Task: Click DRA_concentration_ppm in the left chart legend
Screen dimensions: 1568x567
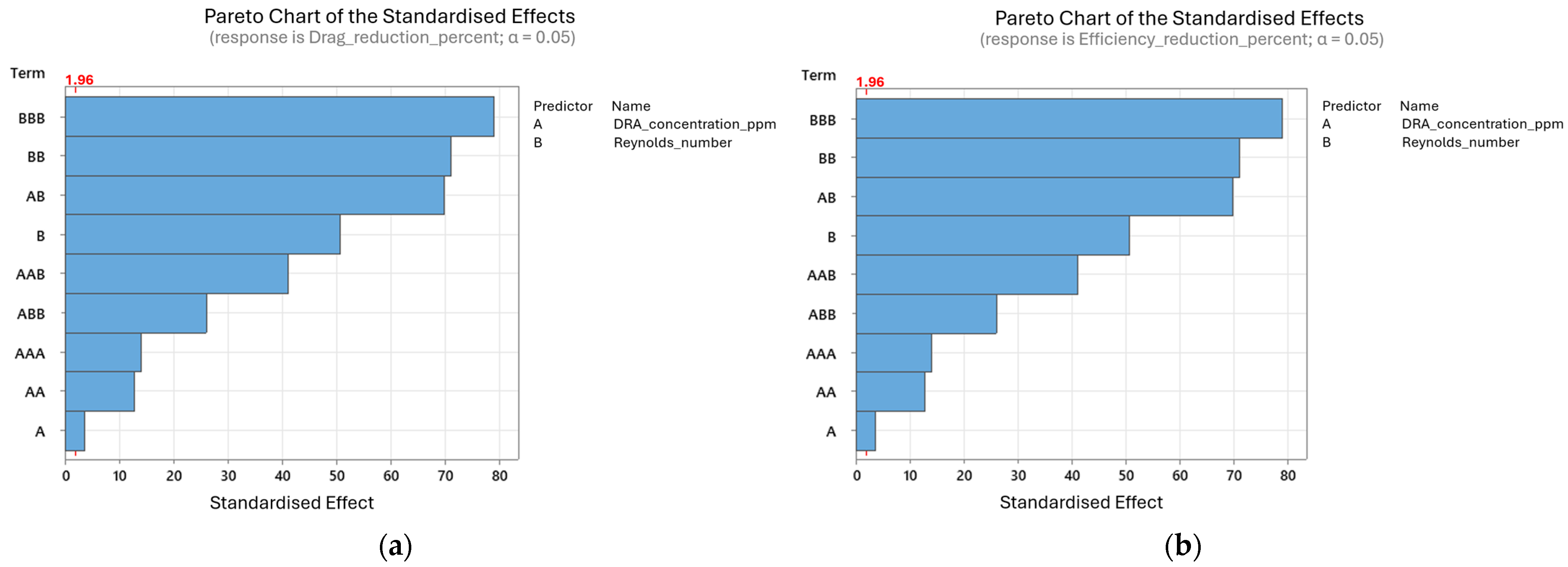Action: pos(694,124)
